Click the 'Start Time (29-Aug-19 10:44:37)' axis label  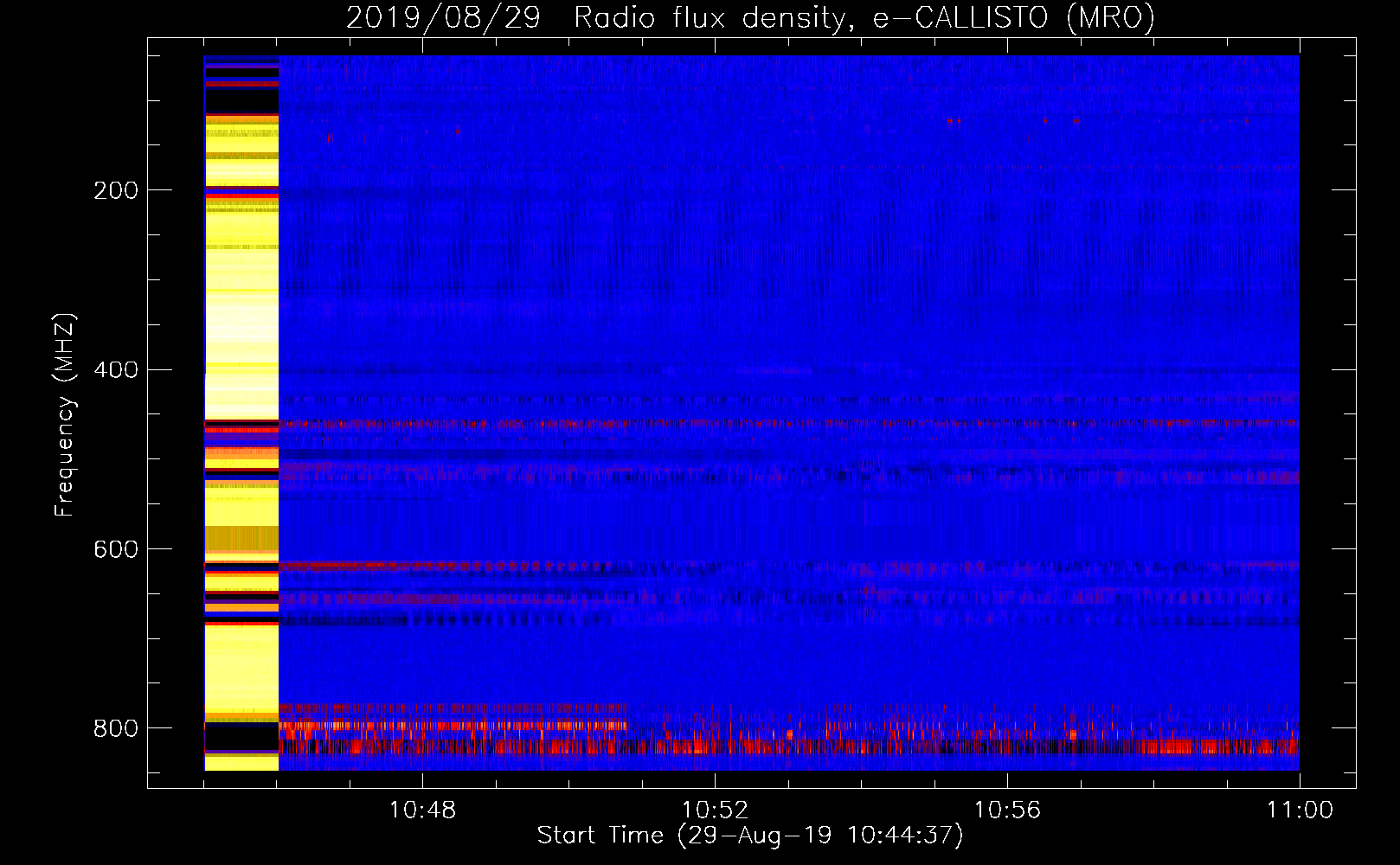750,836
